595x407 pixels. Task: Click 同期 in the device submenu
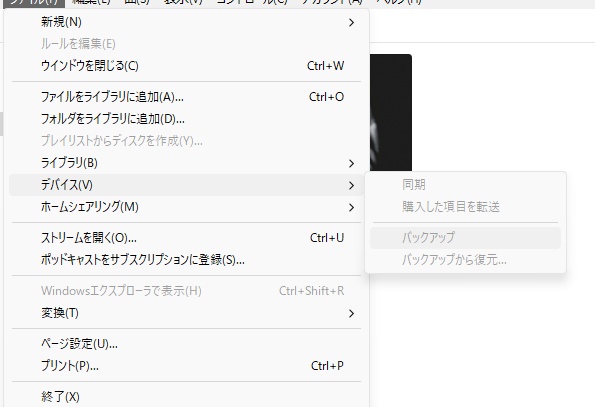tap(465, 185)
